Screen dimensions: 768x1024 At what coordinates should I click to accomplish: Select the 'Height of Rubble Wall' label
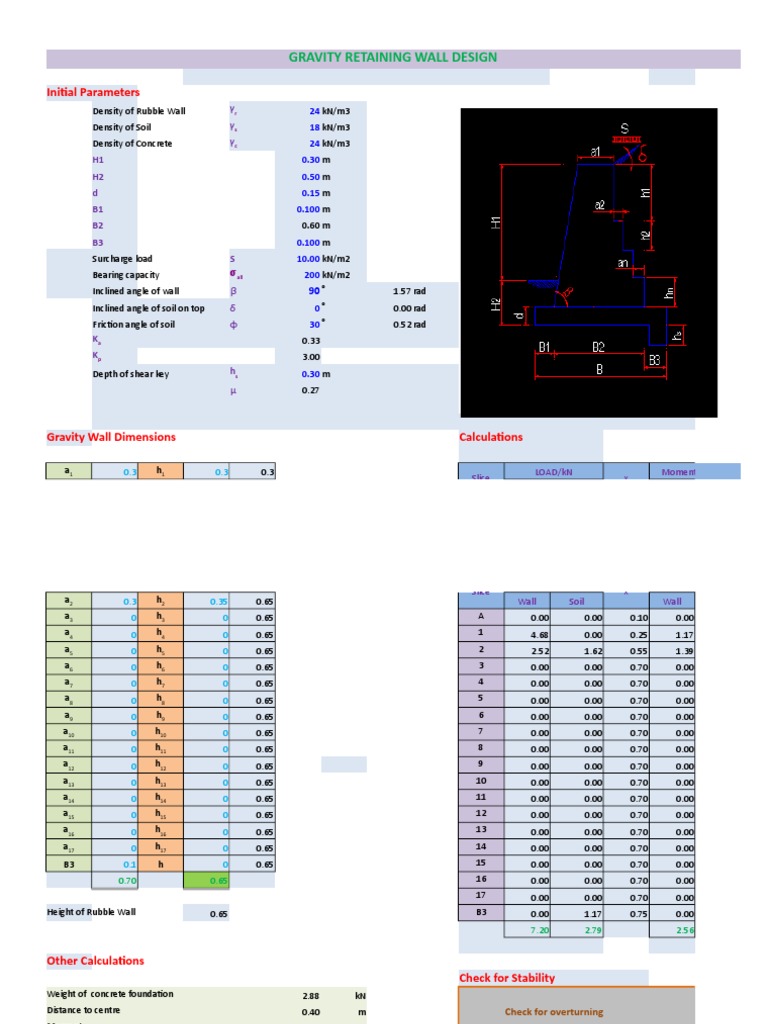coord(91,912)
